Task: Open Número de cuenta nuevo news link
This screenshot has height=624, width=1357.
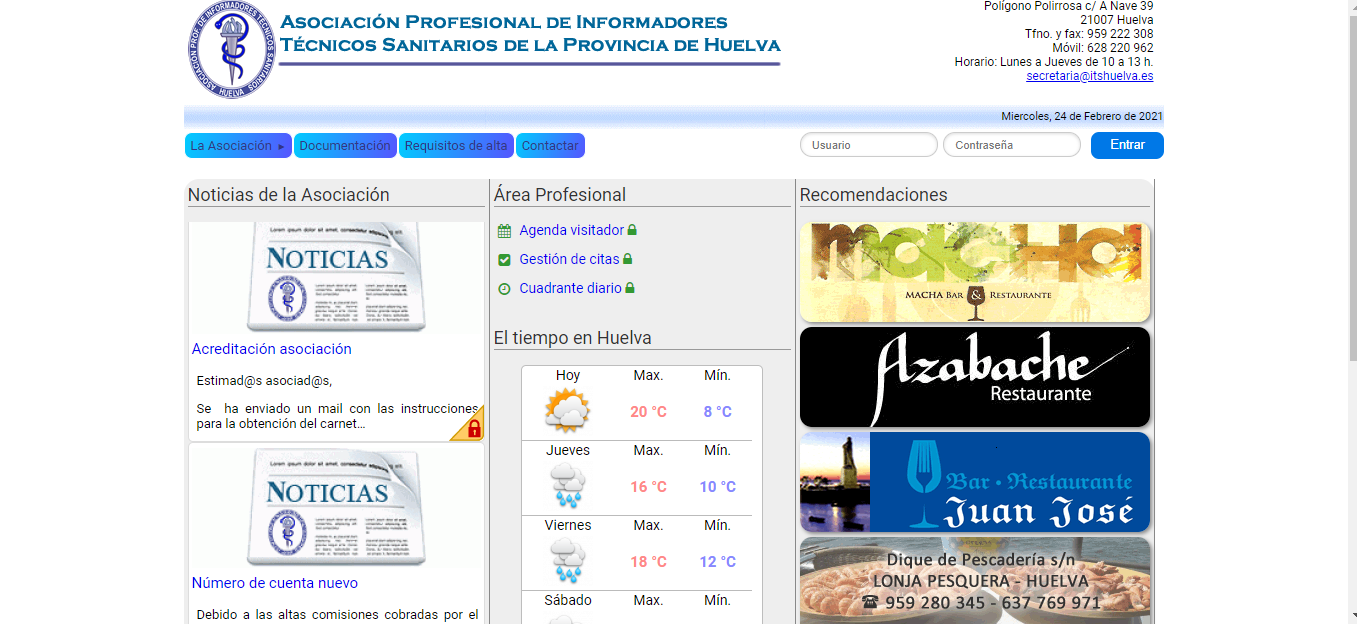Action: tap(275, 583)
